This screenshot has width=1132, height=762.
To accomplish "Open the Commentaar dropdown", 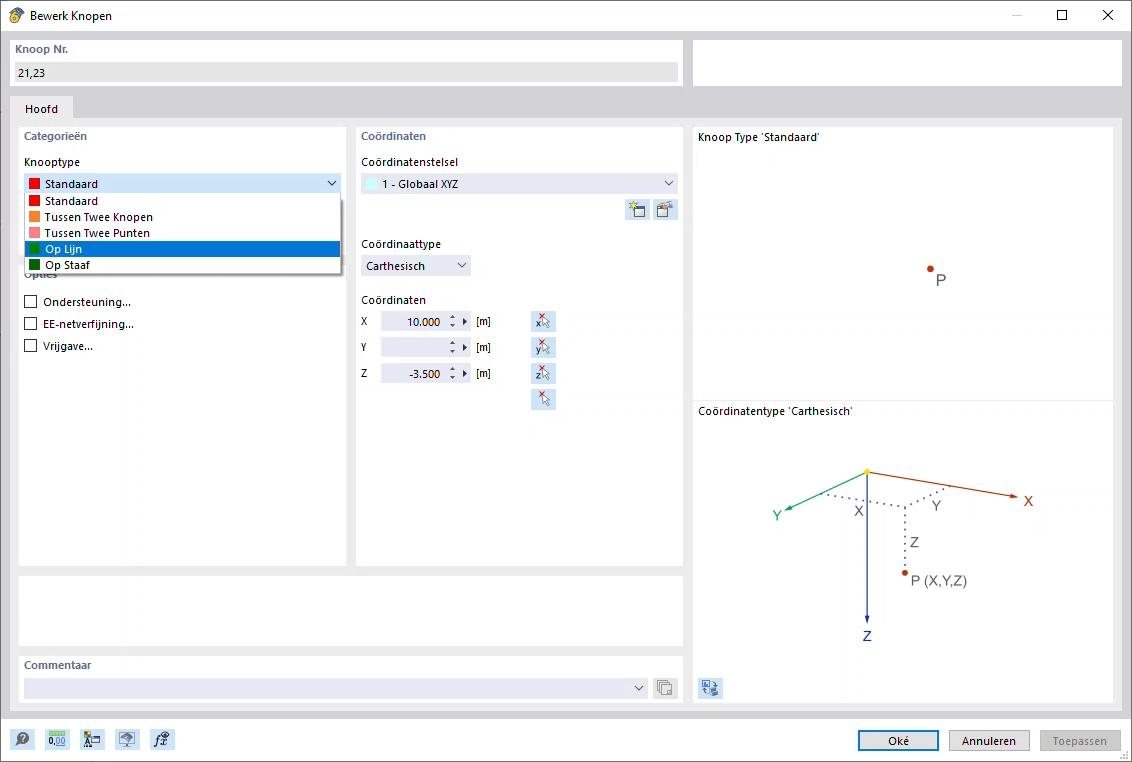I will pos(639,688).
